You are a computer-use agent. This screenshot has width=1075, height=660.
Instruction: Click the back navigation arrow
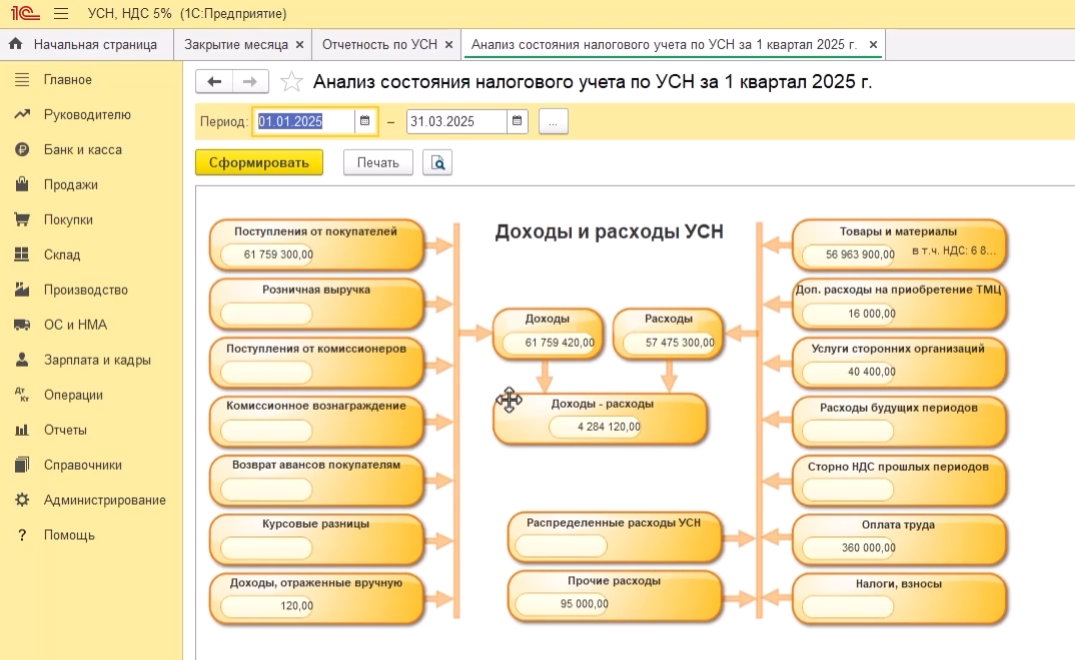tap(214, 82)
